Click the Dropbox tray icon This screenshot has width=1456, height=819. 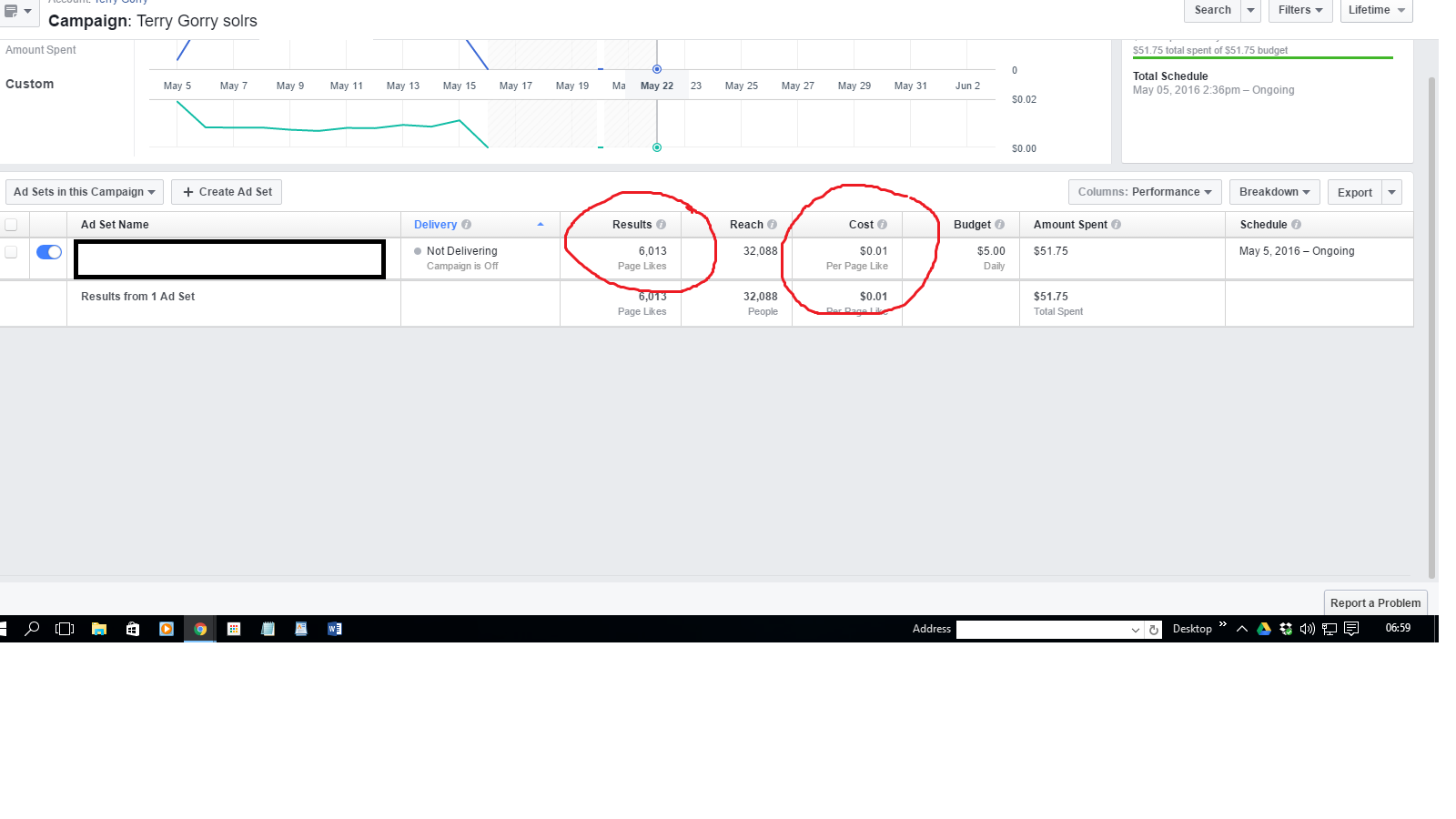1286,628
